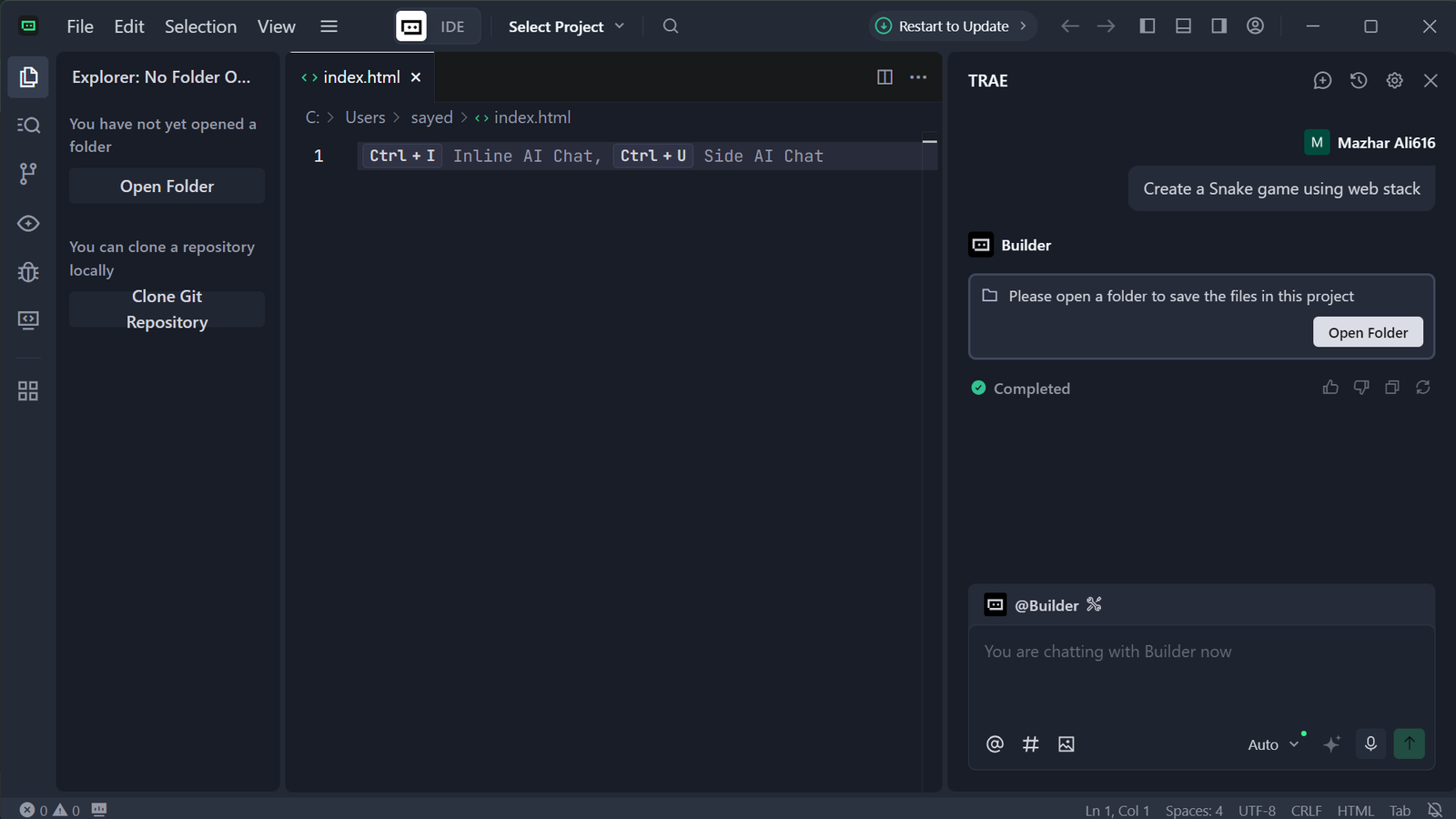Image resolution: width=1456 pixels, height=819 pixels.
Task: Open the Selection menu
Action: (201, 26)
